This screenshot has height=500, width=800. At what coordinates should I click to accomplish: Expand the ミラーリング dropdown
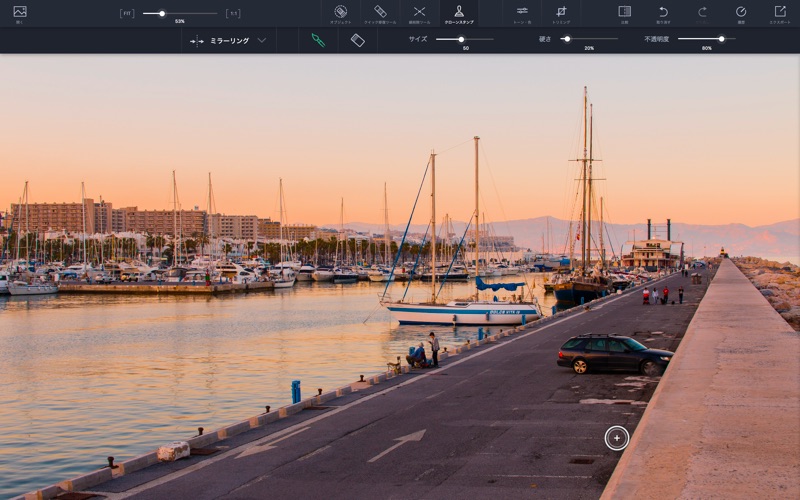229,41
